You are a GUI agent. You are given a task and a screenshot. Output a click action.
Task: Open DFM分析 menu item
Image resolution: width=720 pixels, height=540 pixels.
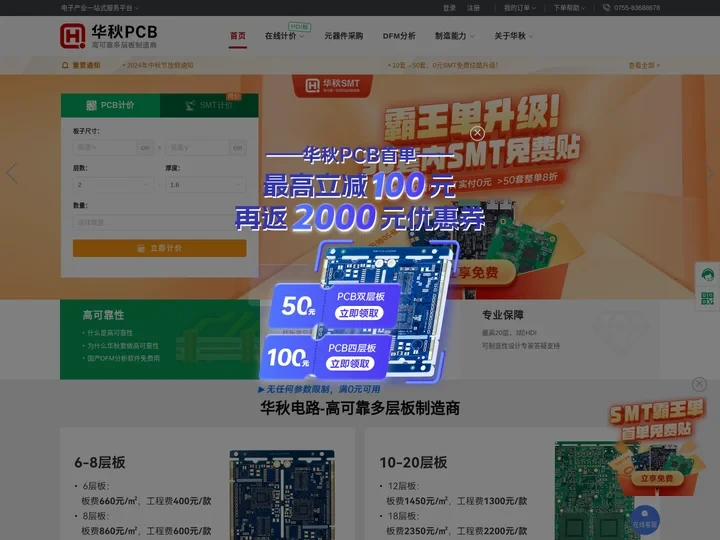(x=399, y=36)
